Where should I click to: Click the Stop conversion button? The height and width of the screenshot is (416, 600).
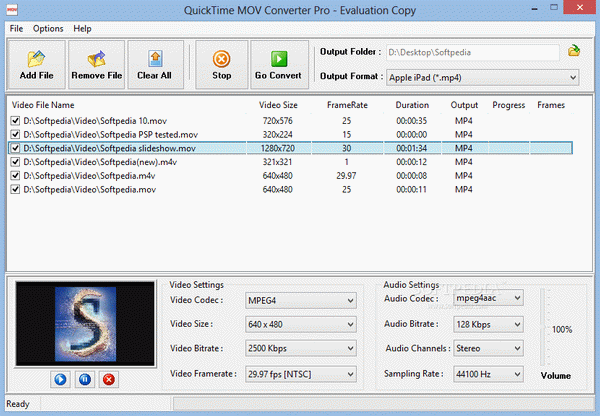pos(222,65)
